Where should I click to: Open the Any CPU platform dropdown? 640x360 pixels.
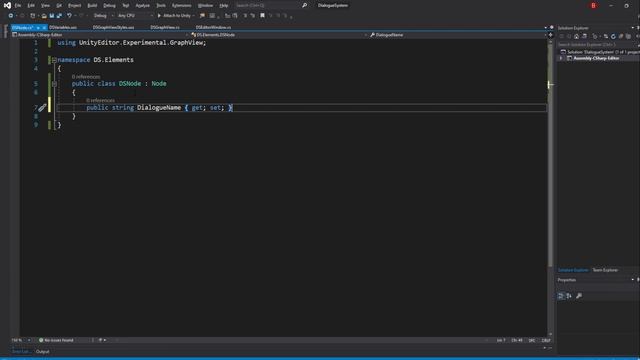click(135, 16)
